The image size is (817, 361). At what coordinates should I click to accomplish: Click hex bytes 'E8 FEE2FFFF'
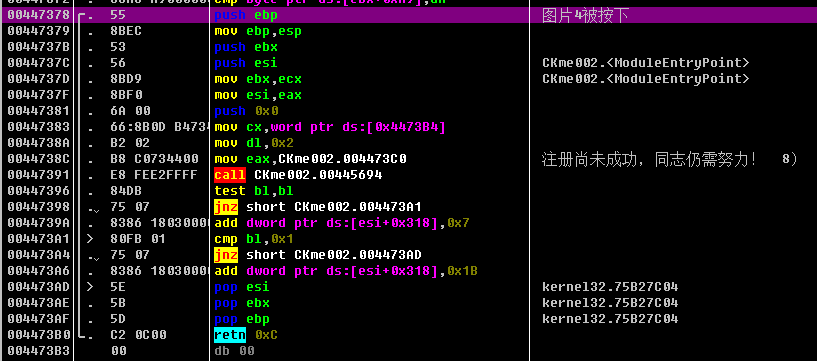154,175
